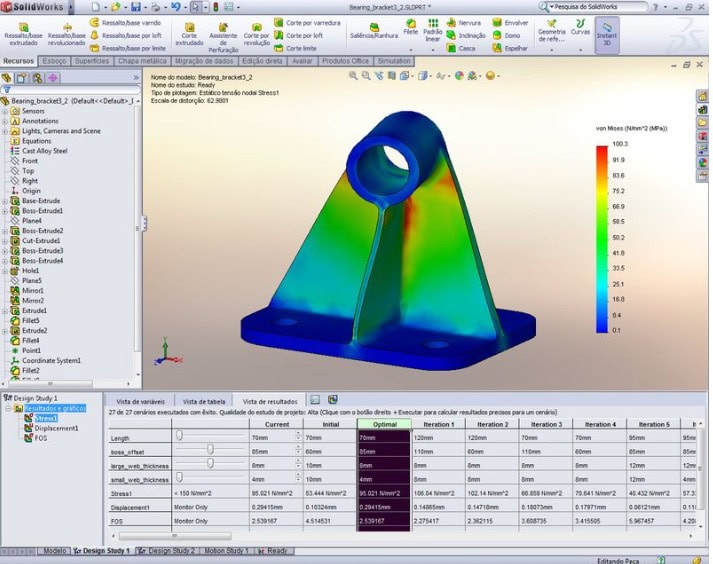
Task: Select the Optimal column header
Action: 384,424
